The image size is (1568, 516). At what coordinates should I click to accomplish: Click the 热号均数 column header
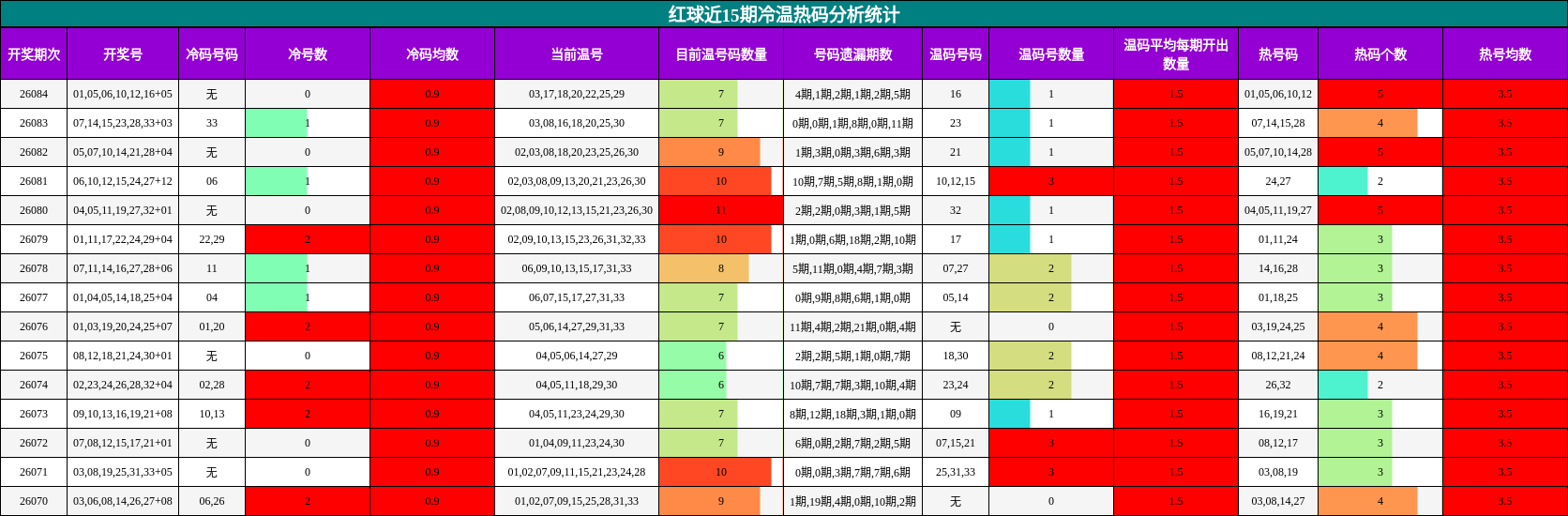click(x=1505, y=54)
